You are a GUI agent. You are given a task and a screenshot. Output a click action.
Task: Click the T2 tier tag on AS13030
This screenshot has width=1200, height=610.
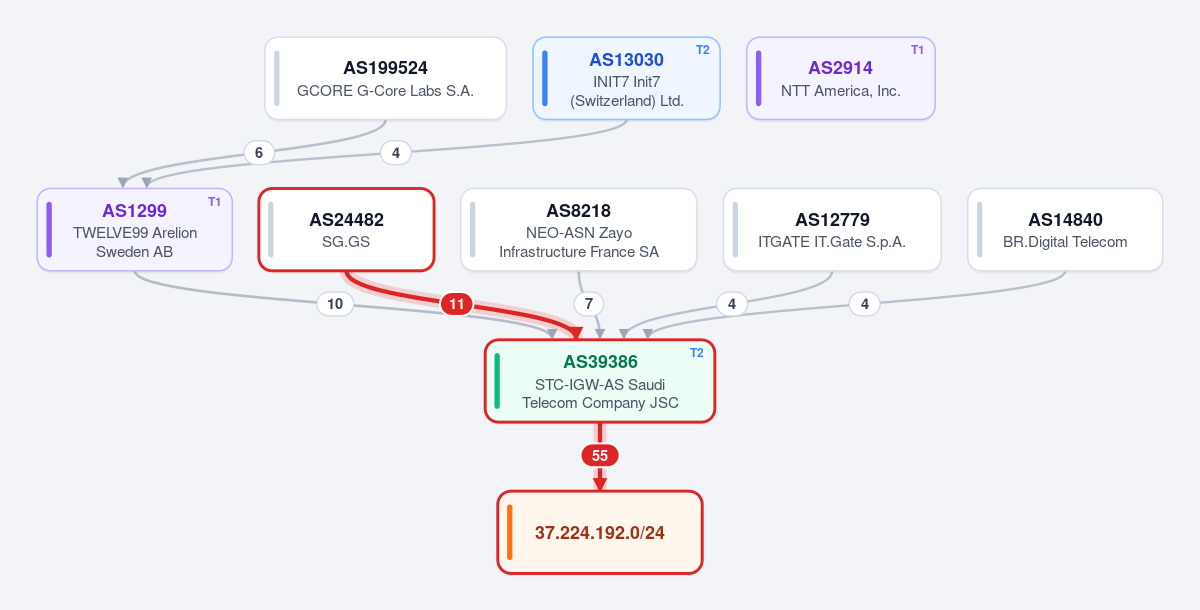702,49
